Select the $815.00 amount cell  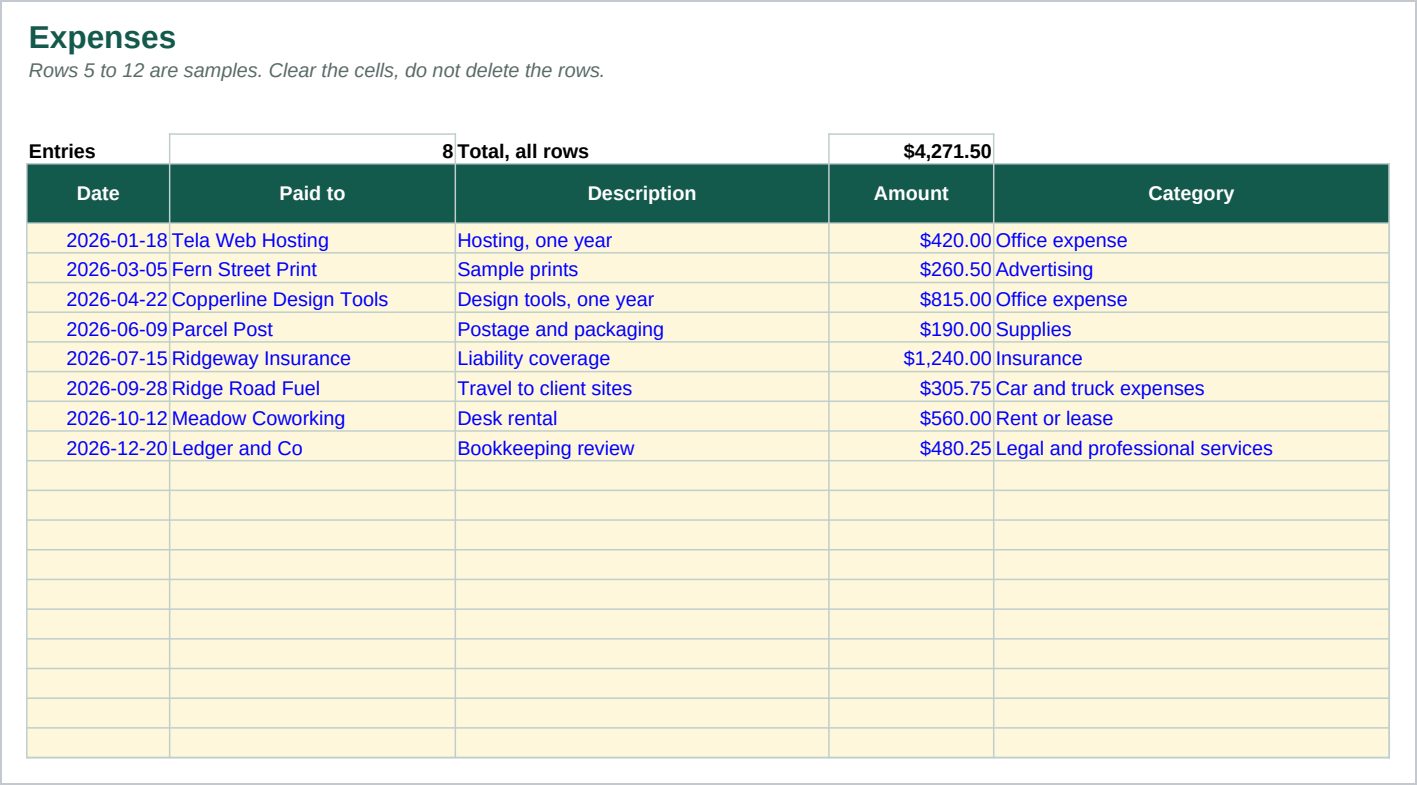click(x=911, y=299)
